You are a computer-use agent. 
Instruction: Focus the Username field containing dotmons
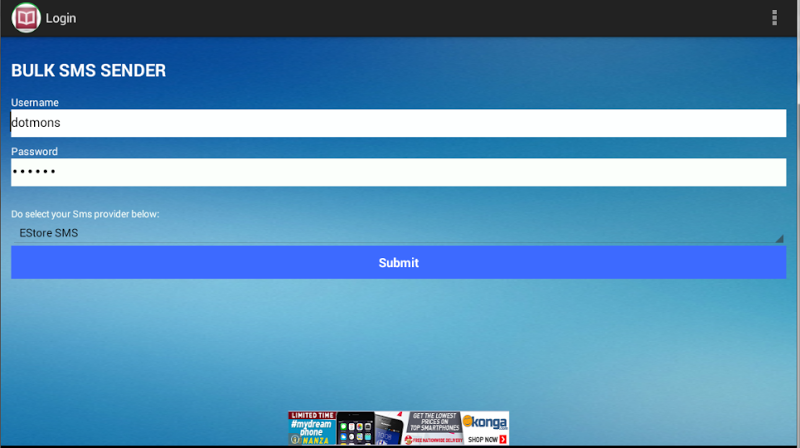click(x=398, y=123)
